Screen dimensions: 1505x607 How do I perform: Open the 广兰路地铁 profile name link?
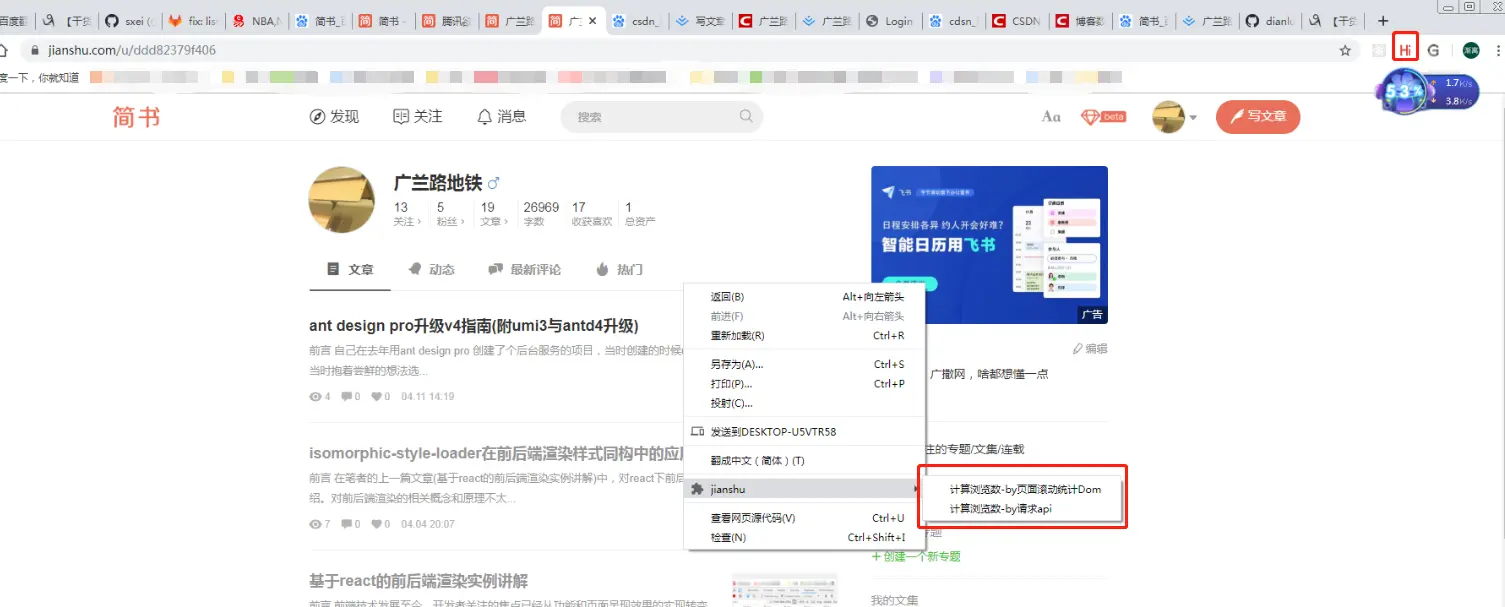click(x=438, y=183)
